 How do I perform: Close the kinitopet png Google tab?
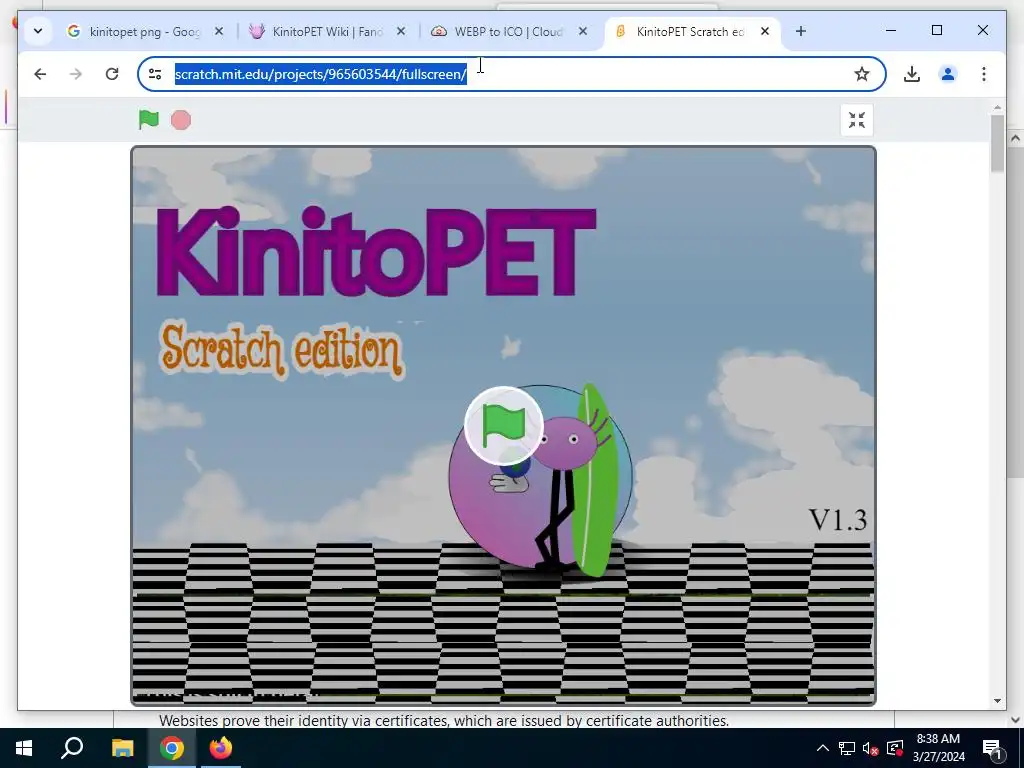pyautogui.click(x=219, y=31)
